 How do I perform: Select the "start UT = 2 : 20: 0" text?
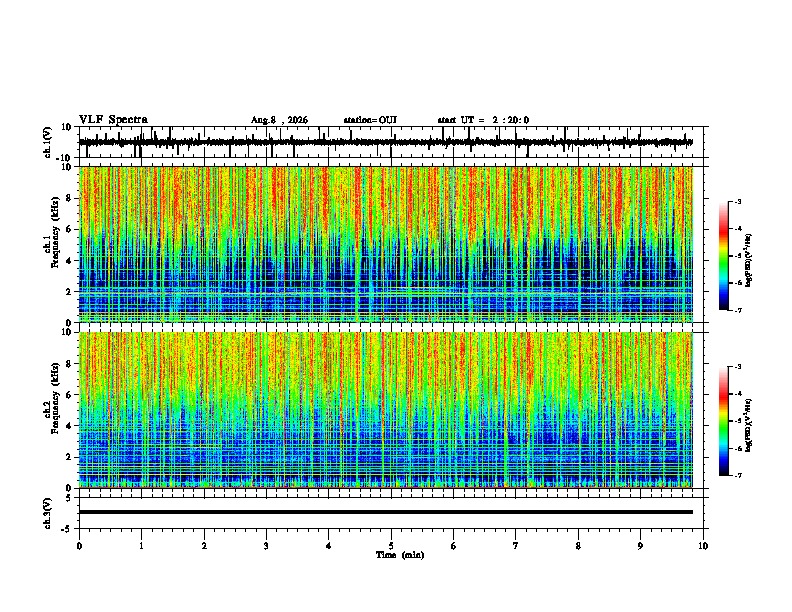point(483,120)
